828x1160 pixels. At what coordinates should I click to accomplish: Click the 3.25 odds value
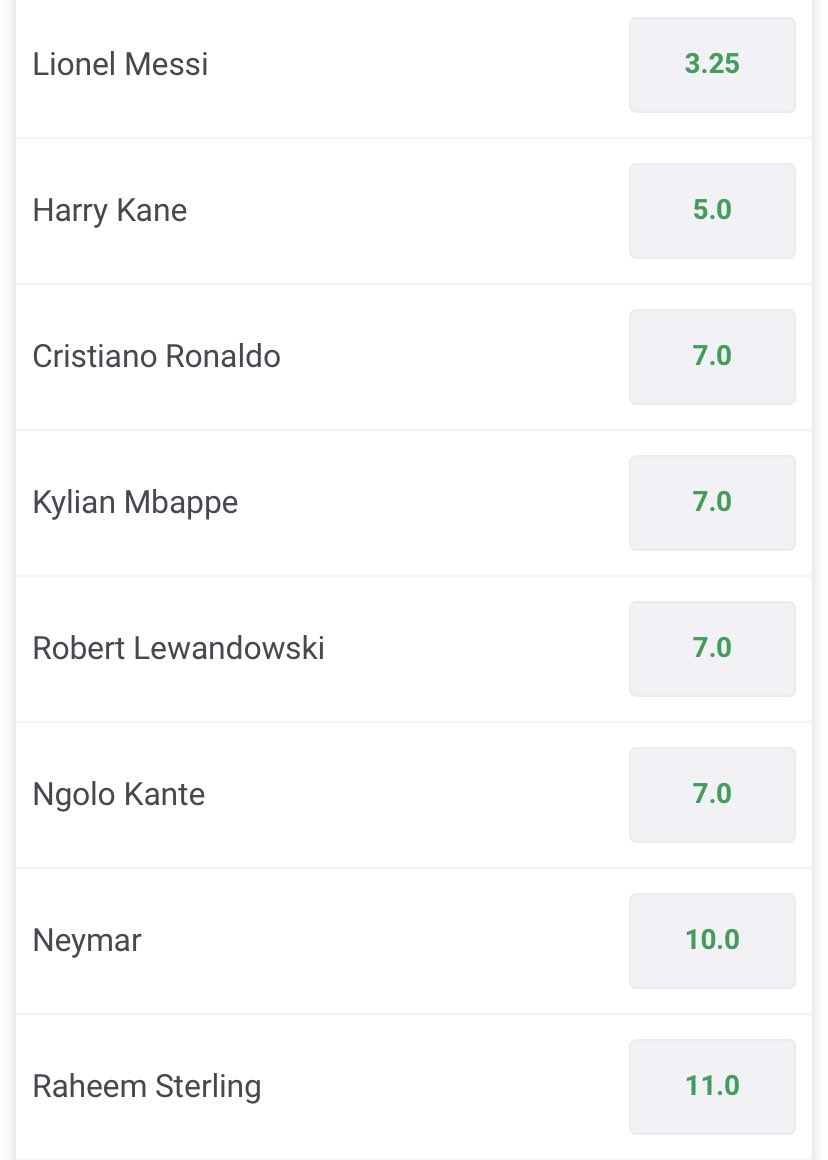pos(712,65)
